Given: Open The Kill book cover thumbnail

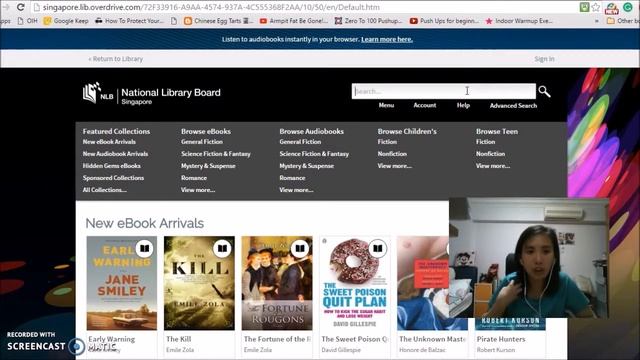Looking at the screenshot, I should pos(199,283).
